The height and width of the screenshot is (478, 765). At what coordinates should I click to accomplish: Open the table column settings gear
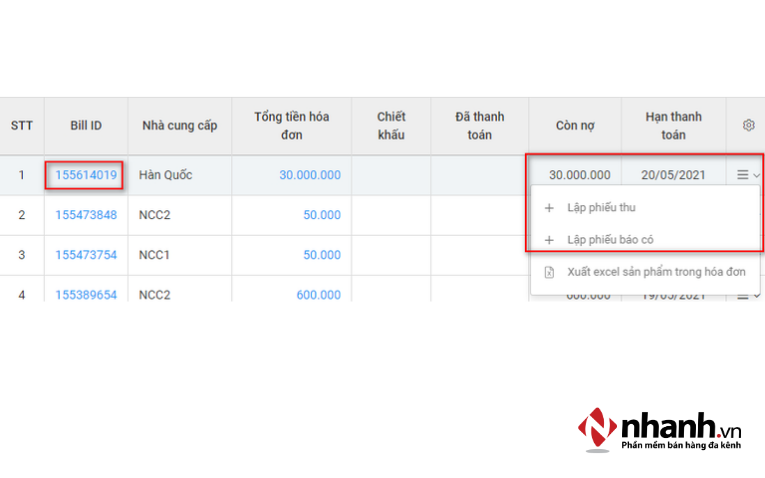click(748, 125)
